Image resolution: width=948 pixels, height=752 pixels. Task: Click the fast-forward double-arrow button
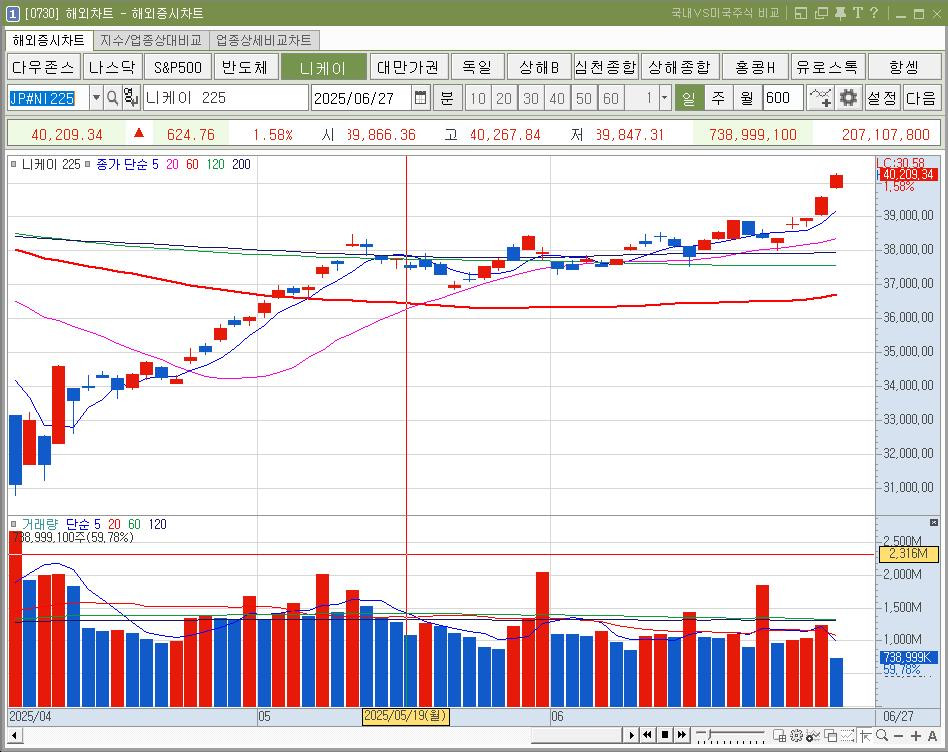681,735
